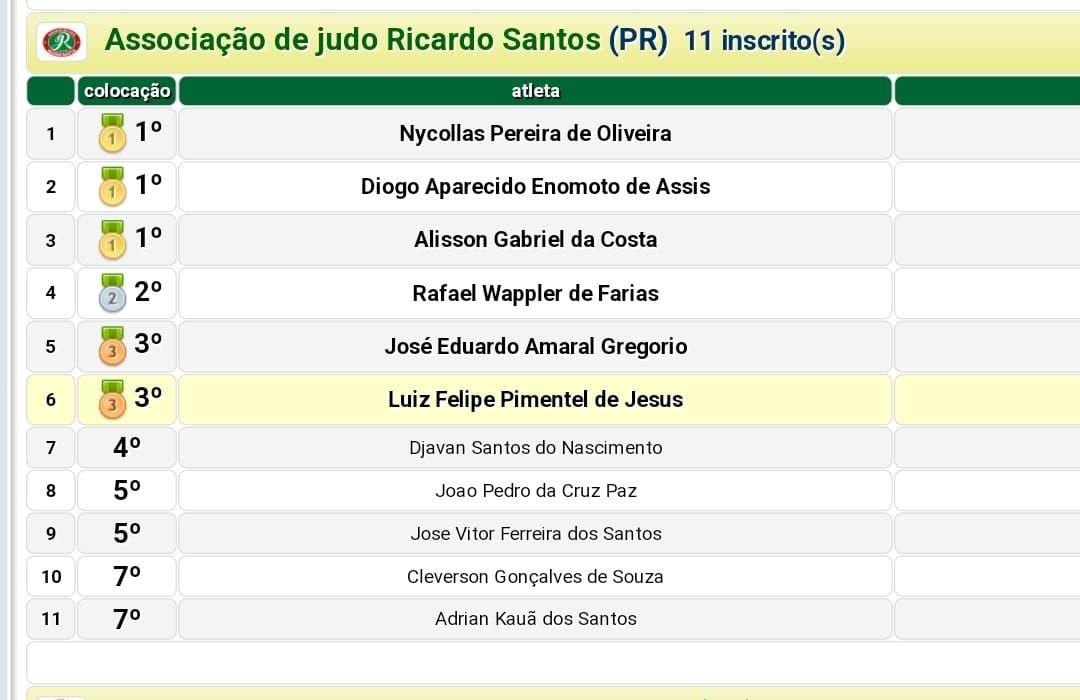The image size is (1080, 700).
Task: Click the 'colocação' column header
Action: coord(127,91)
